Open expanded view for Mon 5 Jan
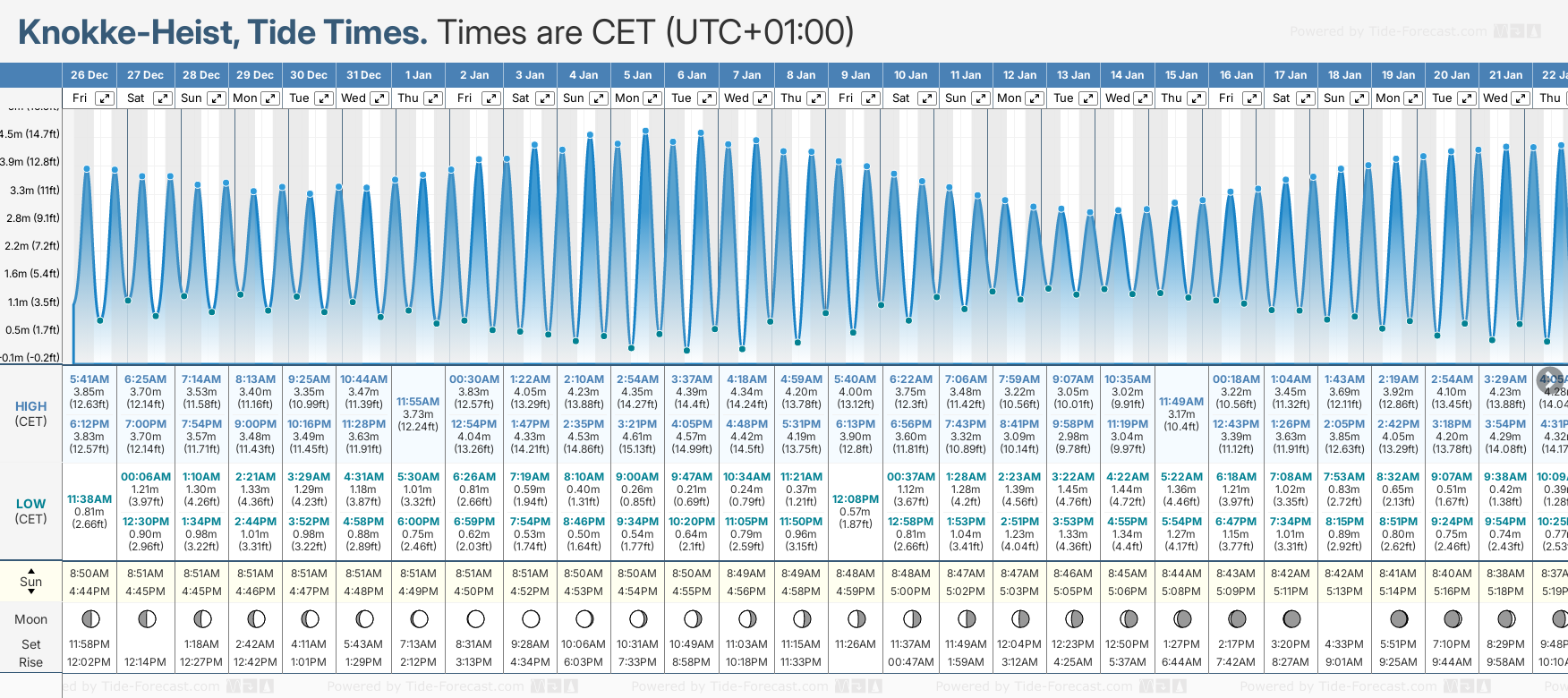 [652, 98]
